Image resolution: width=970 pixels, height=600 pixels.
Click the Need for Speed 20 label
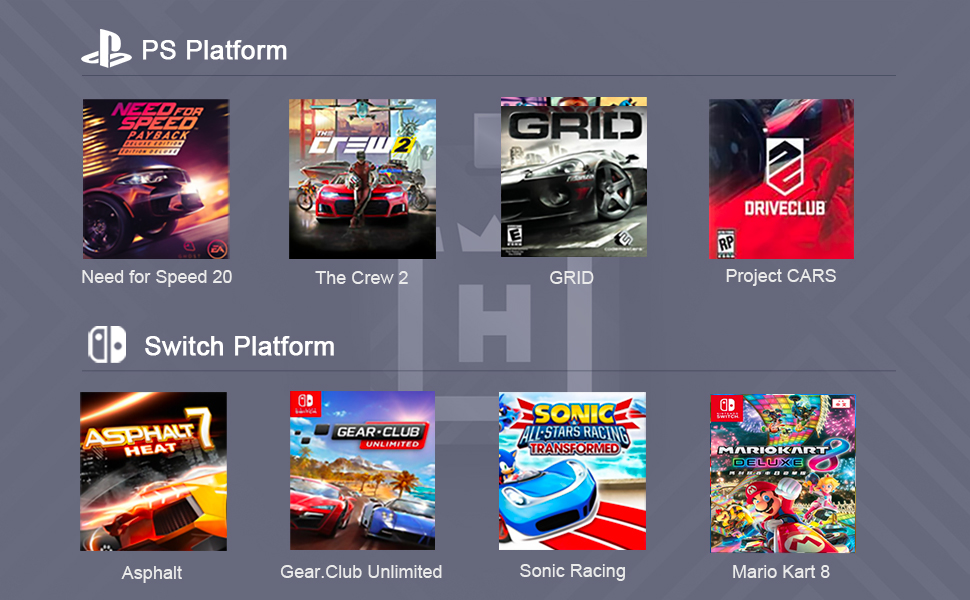[x=157, y=276]
